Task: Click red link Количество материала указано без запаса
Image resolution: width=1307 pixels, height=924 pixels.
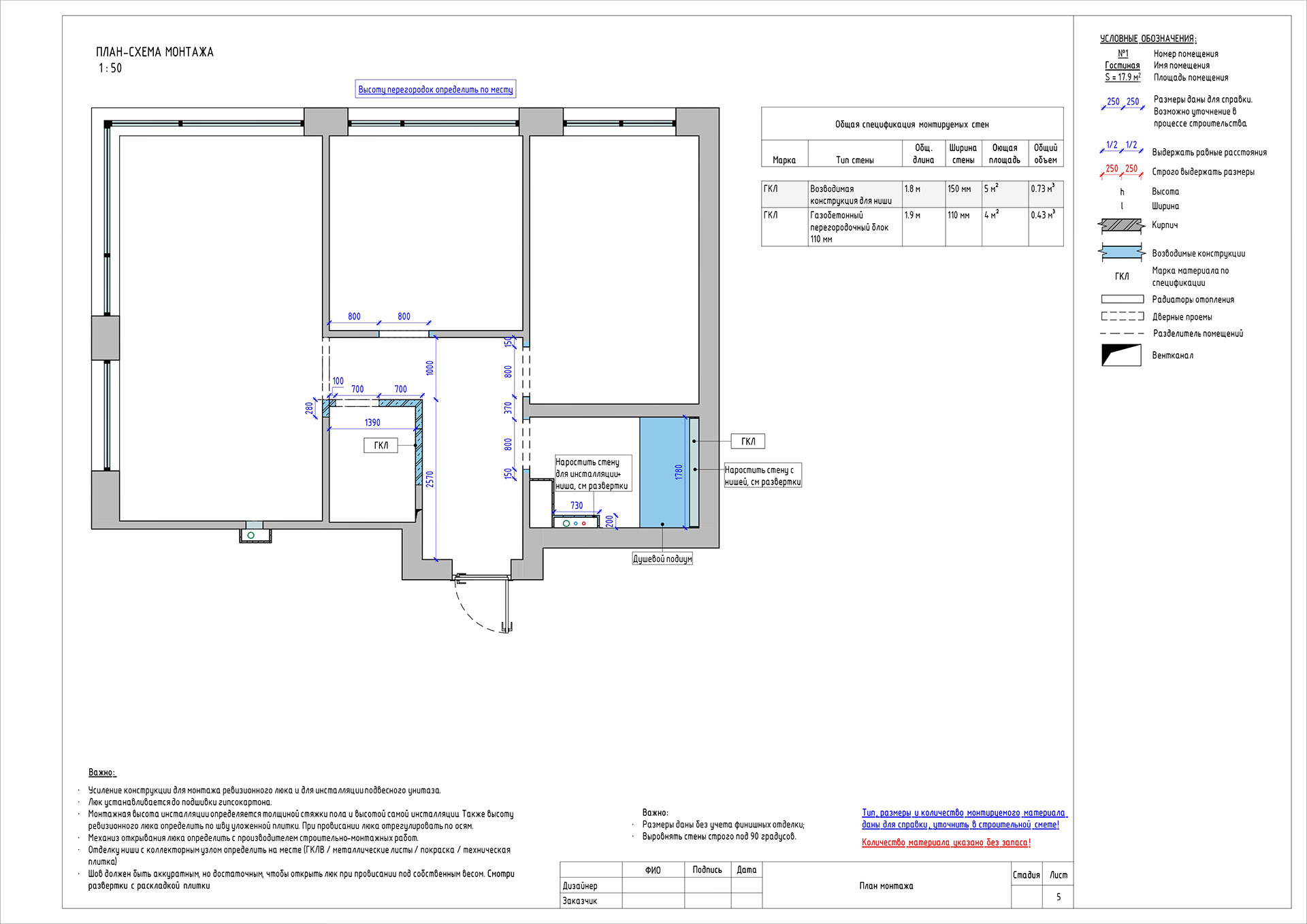Action: 946,842
